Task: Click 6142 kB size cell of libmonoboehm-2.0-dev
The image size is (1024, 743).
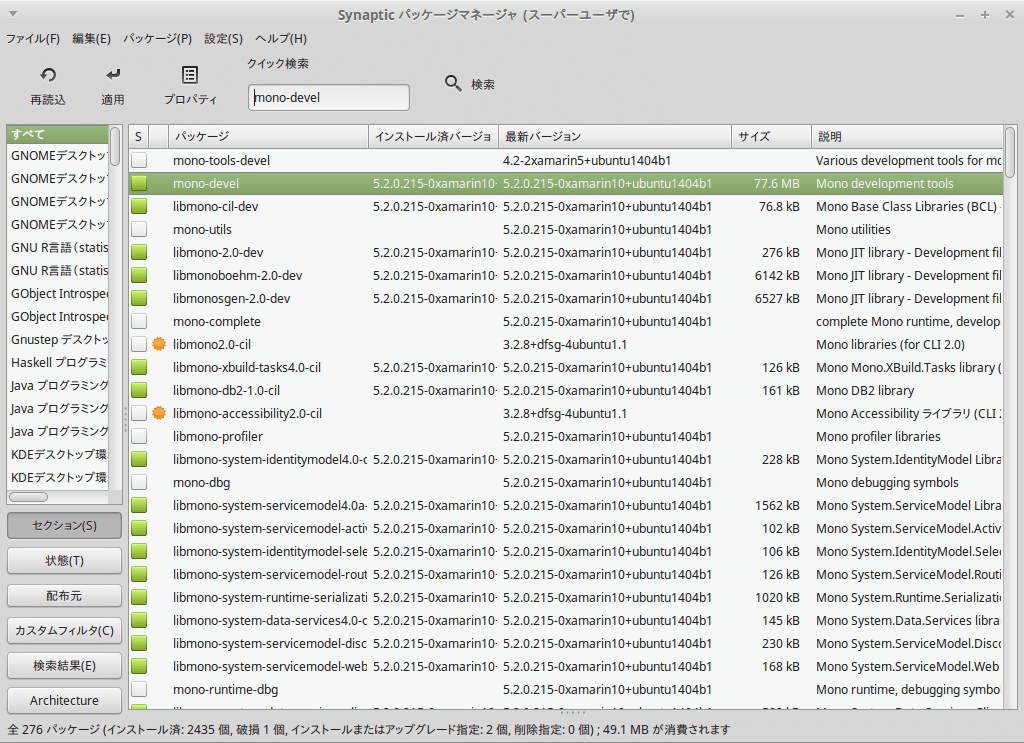Action: [777, 276]
